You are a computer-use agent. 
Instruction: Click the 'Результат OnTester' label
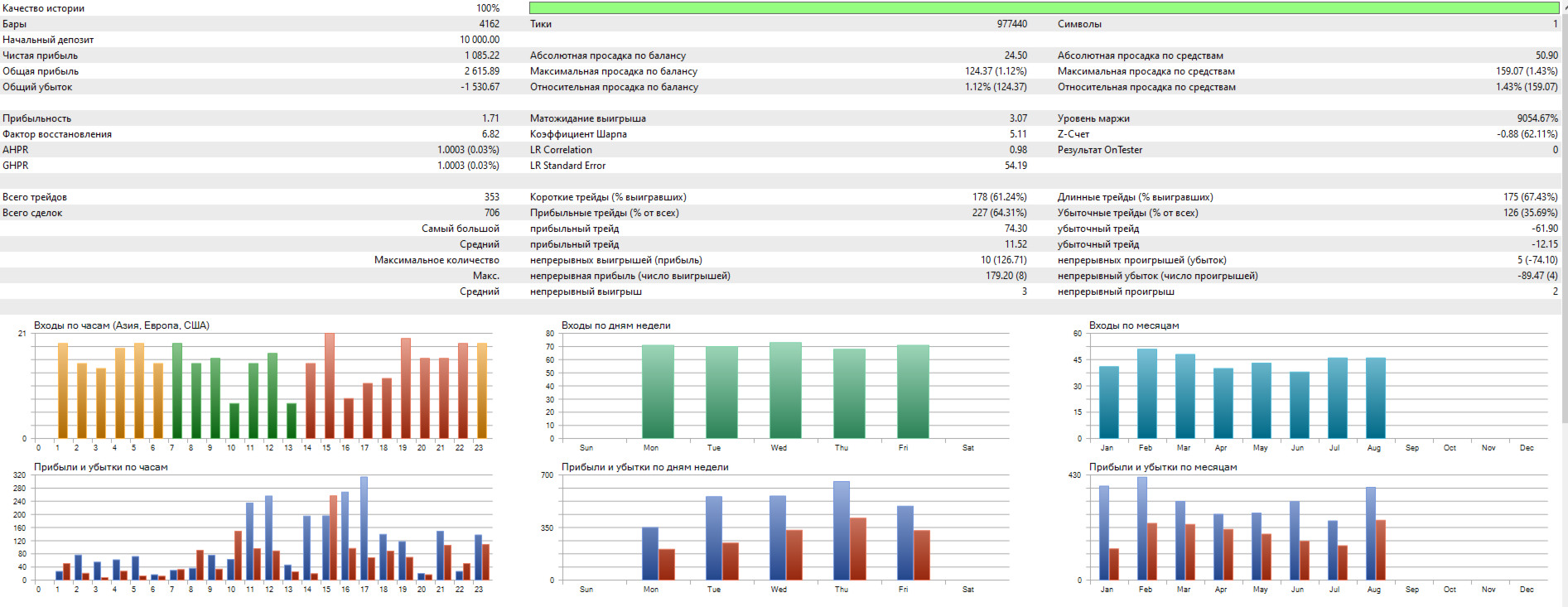pos(1100,150)
